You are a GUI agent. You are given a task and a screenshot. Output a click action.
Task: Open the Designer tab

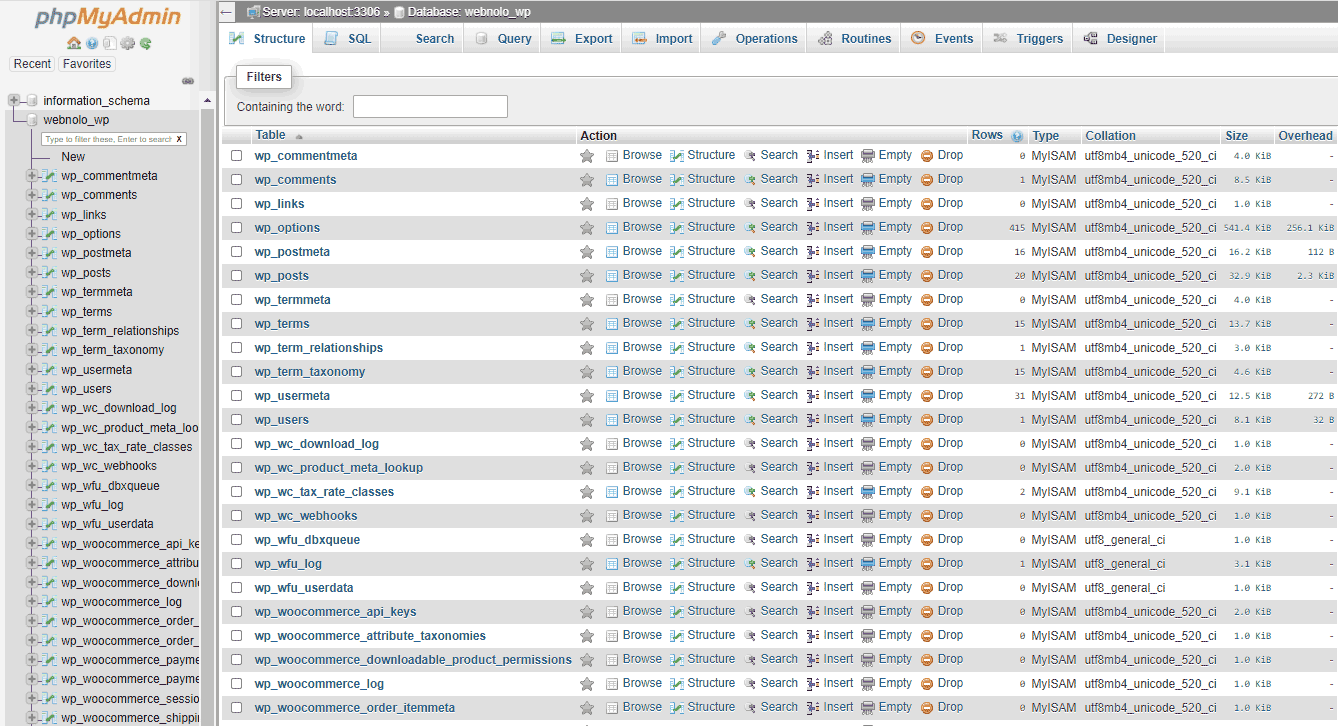point(1119,39)
